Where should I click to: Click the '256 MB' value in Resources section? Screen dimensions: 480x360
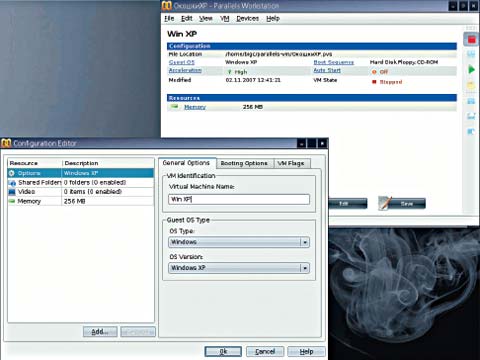click(x=253, y=107)
